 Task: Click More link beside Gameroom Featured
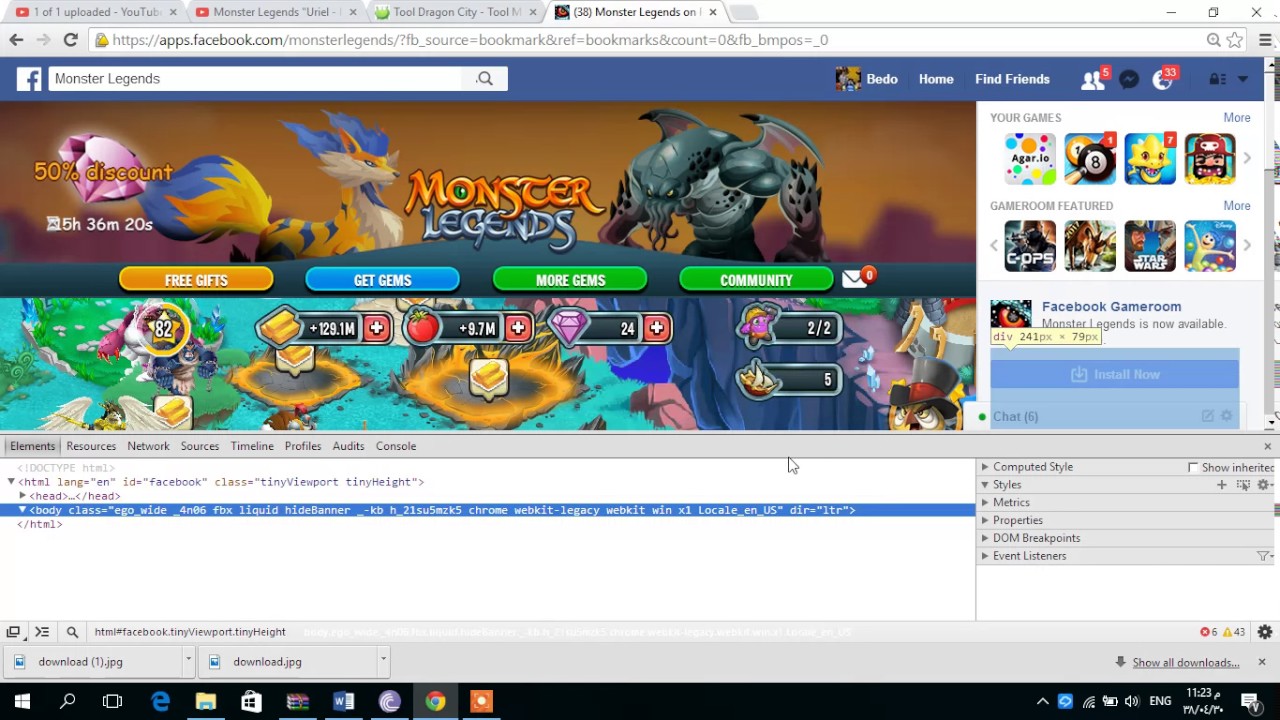(1237, 206)
